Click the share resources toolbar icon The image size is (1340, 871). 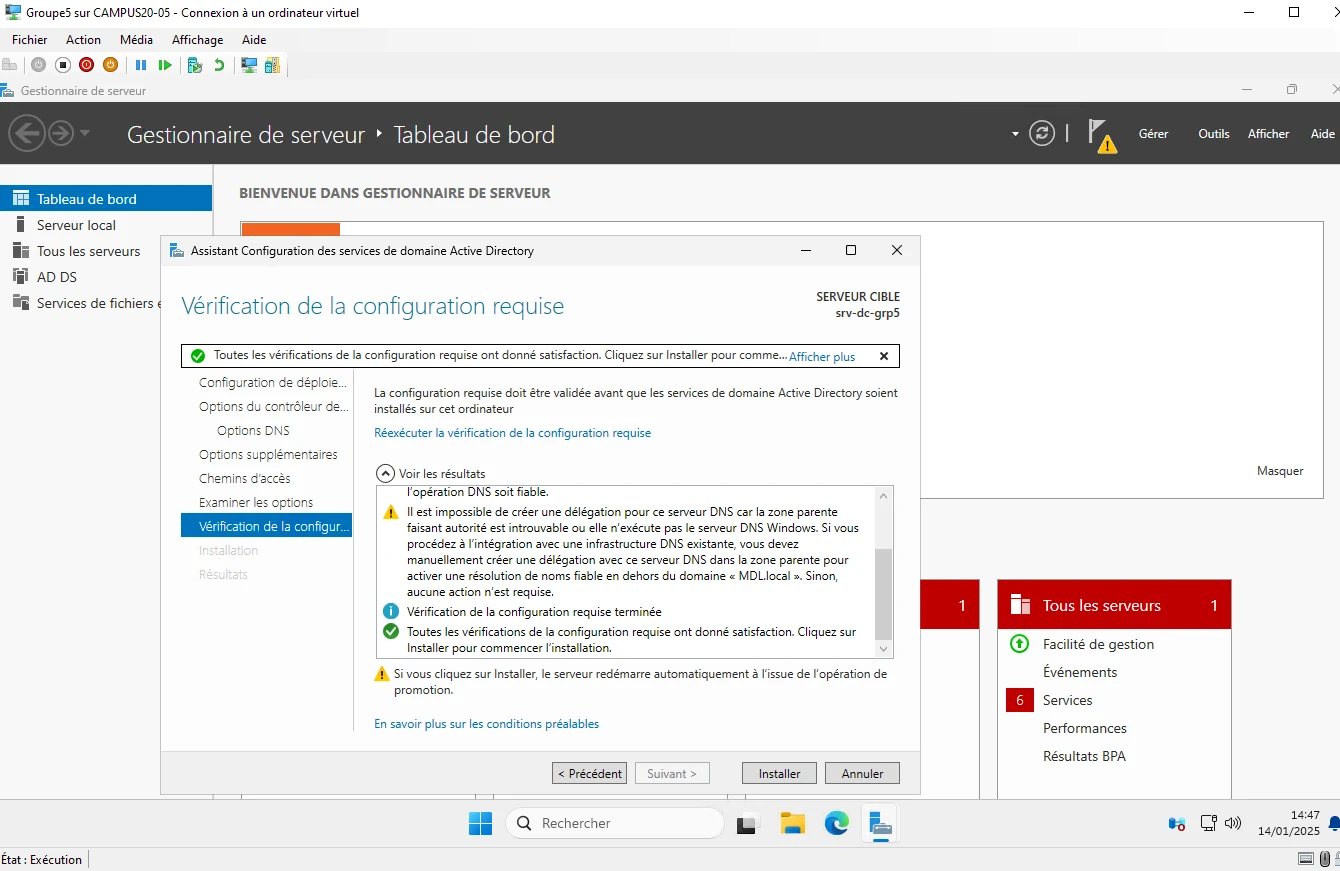272,65
